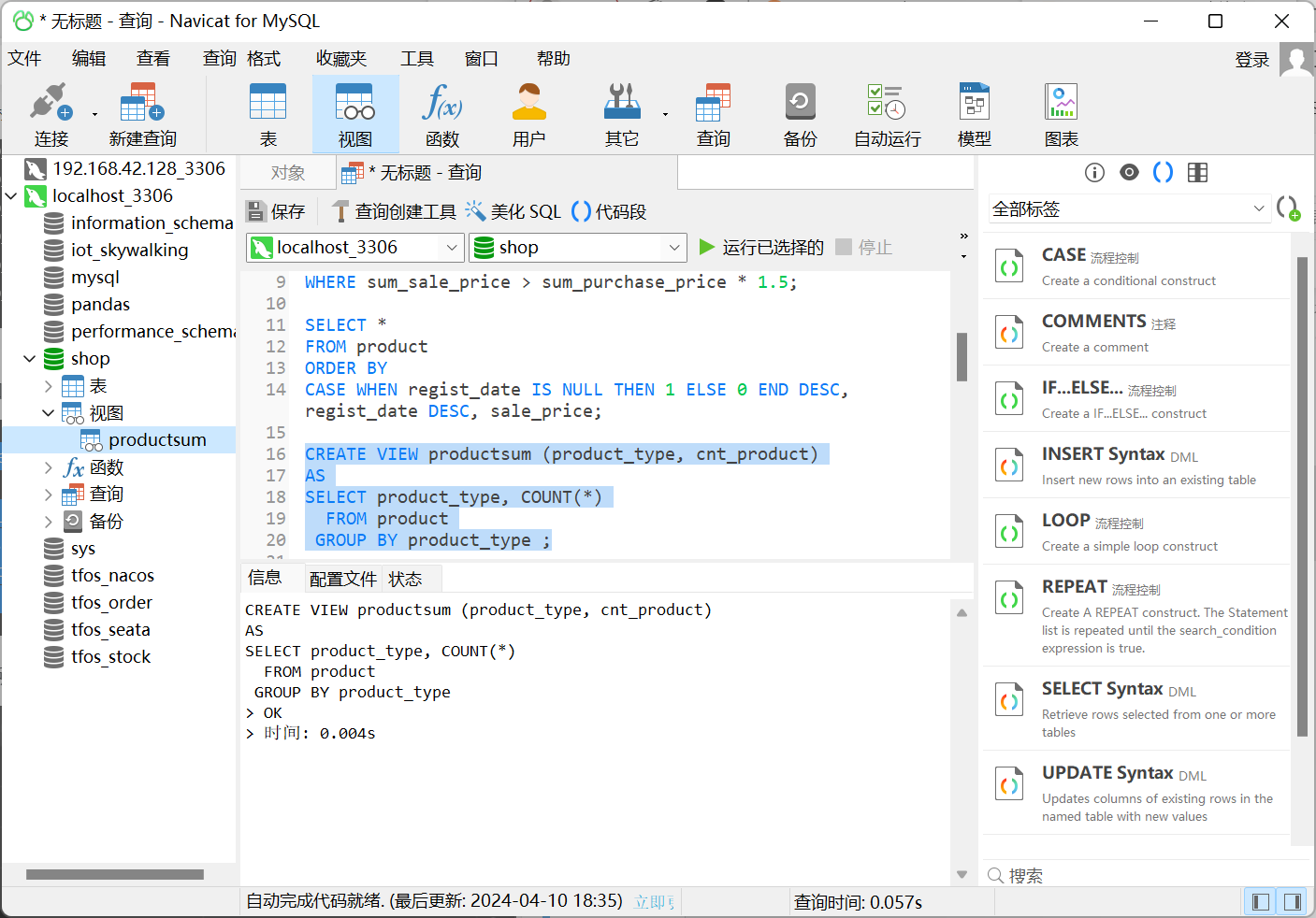Collapse the localhost_3306 tree node
Viewport: 1316px width, 918px height.
tap(11, 196)
